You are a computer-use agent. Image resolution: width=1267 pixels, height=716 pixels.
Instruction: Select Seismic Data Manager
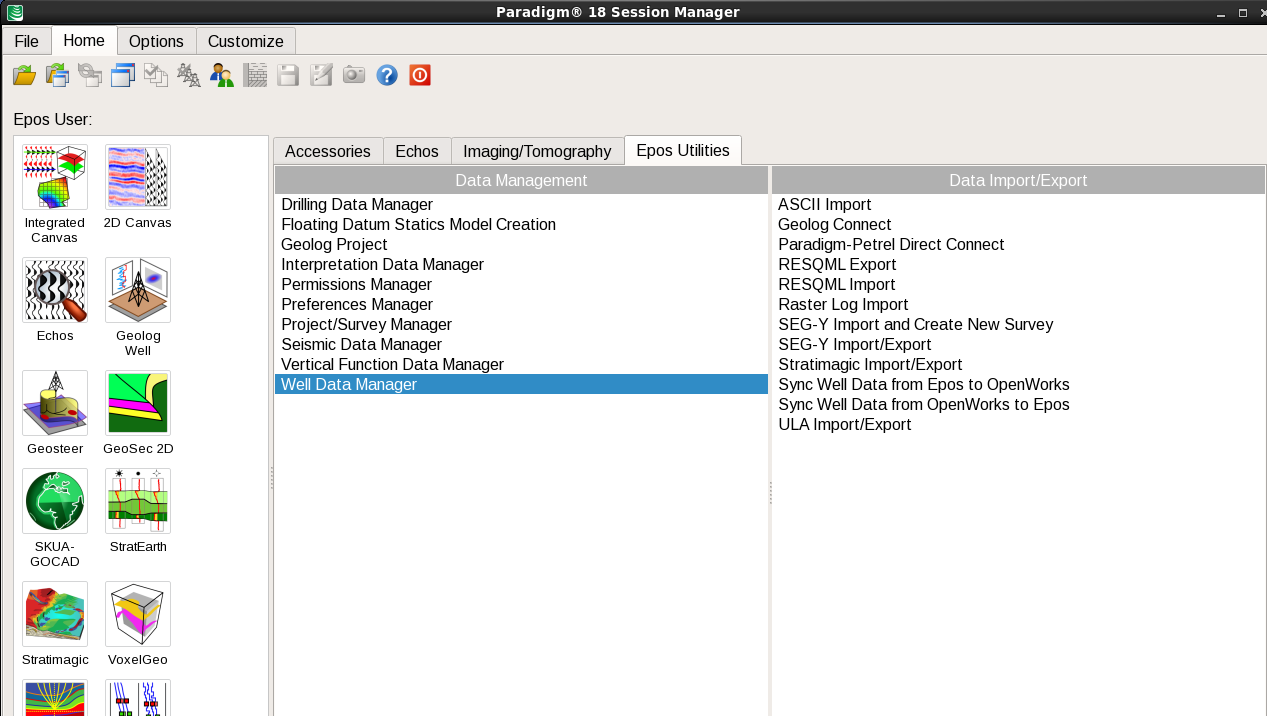pos(521,344)
